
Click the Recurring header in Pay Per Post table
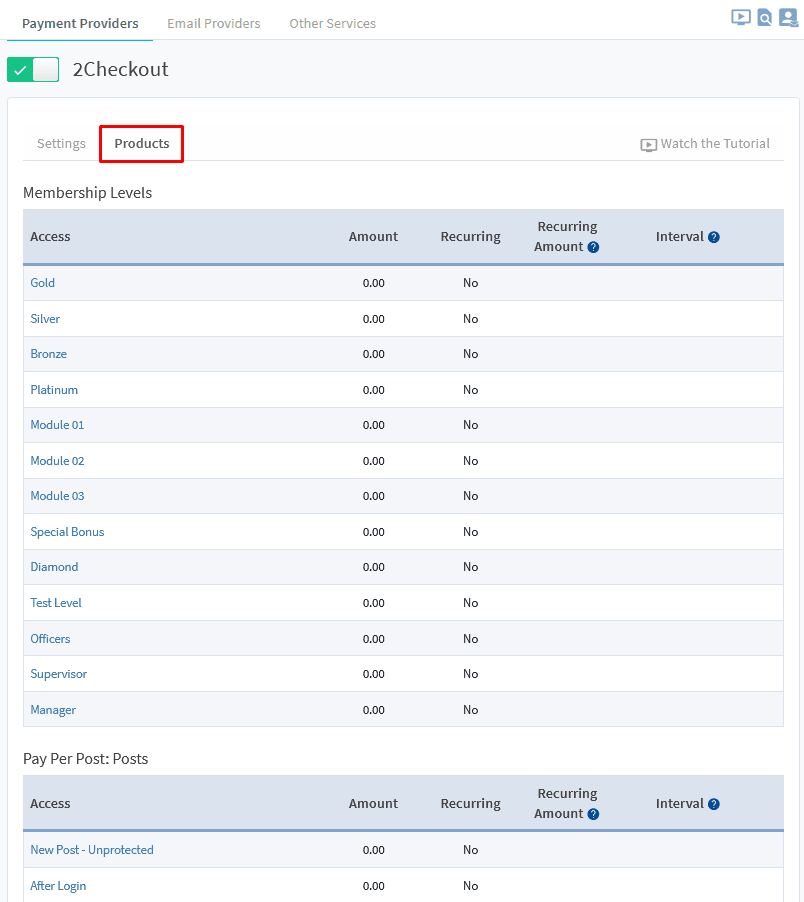(470, 804)
